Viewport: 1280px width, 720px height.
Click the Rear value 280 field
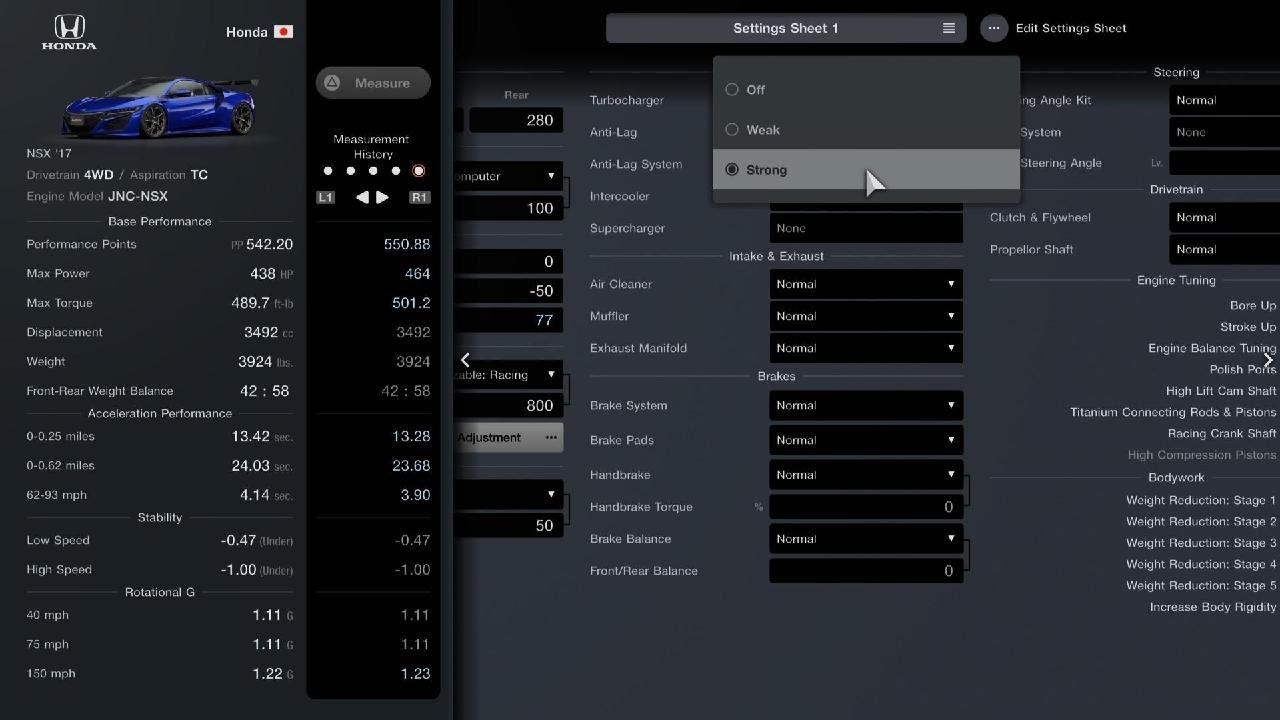[516, 120]
